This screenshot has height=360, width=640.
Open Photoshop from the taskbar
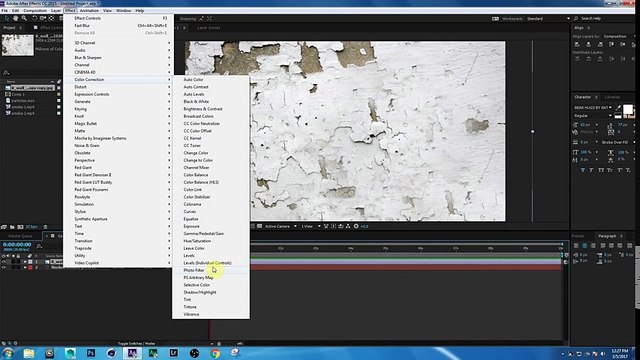pos(91,353)
